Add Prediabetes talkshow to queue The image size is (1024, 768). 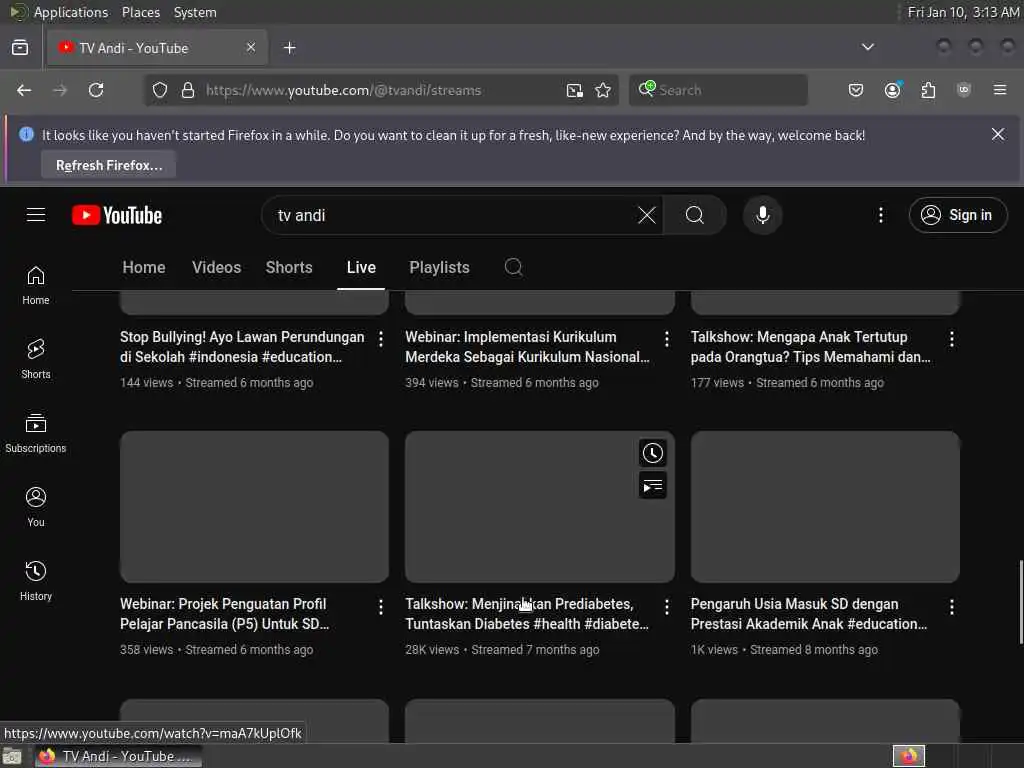[652, 485]
